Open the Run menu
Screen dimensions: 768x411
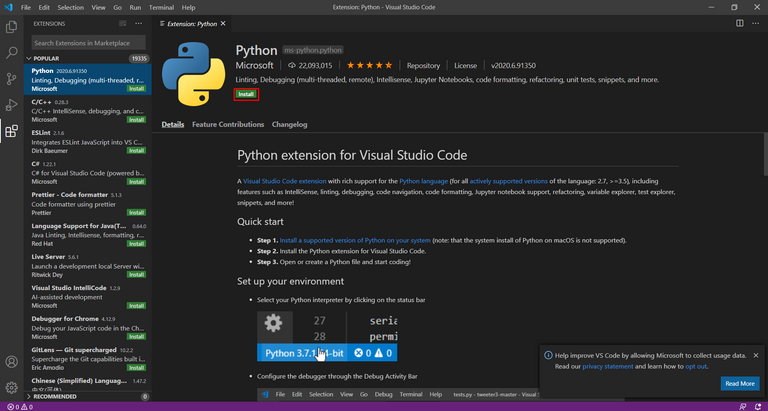pos(136,7)
